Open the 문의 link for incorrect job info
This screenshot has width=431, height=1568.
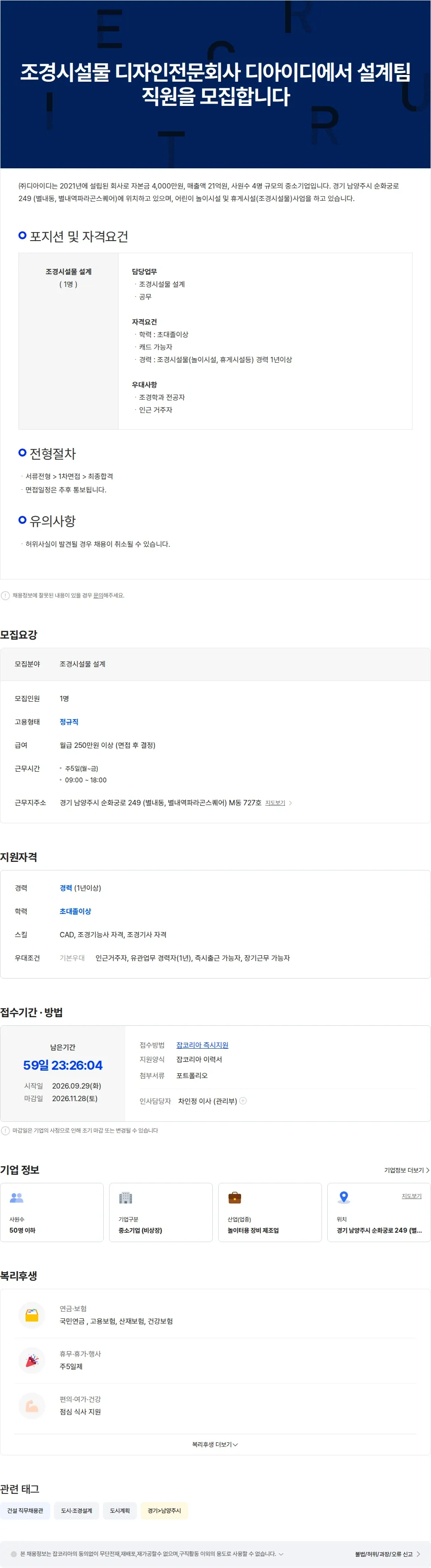point(98,595)
